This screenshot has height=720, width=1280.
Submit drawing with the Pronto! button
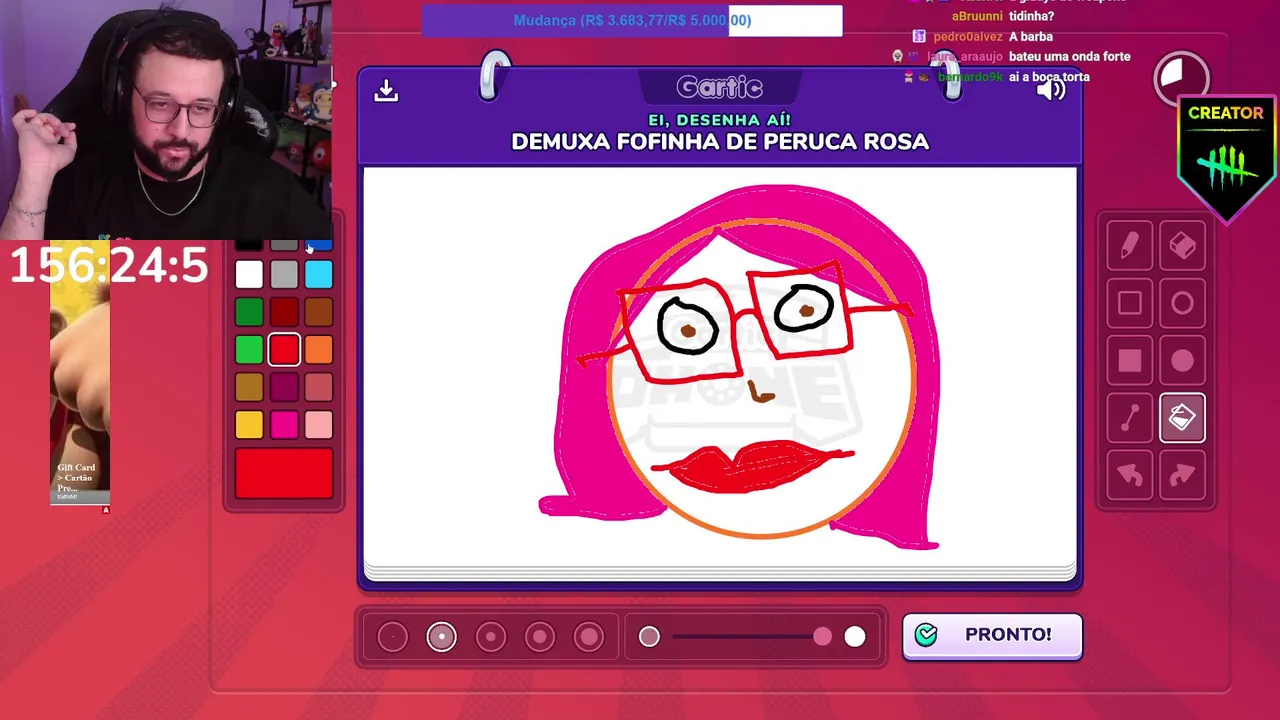point(992,635)
